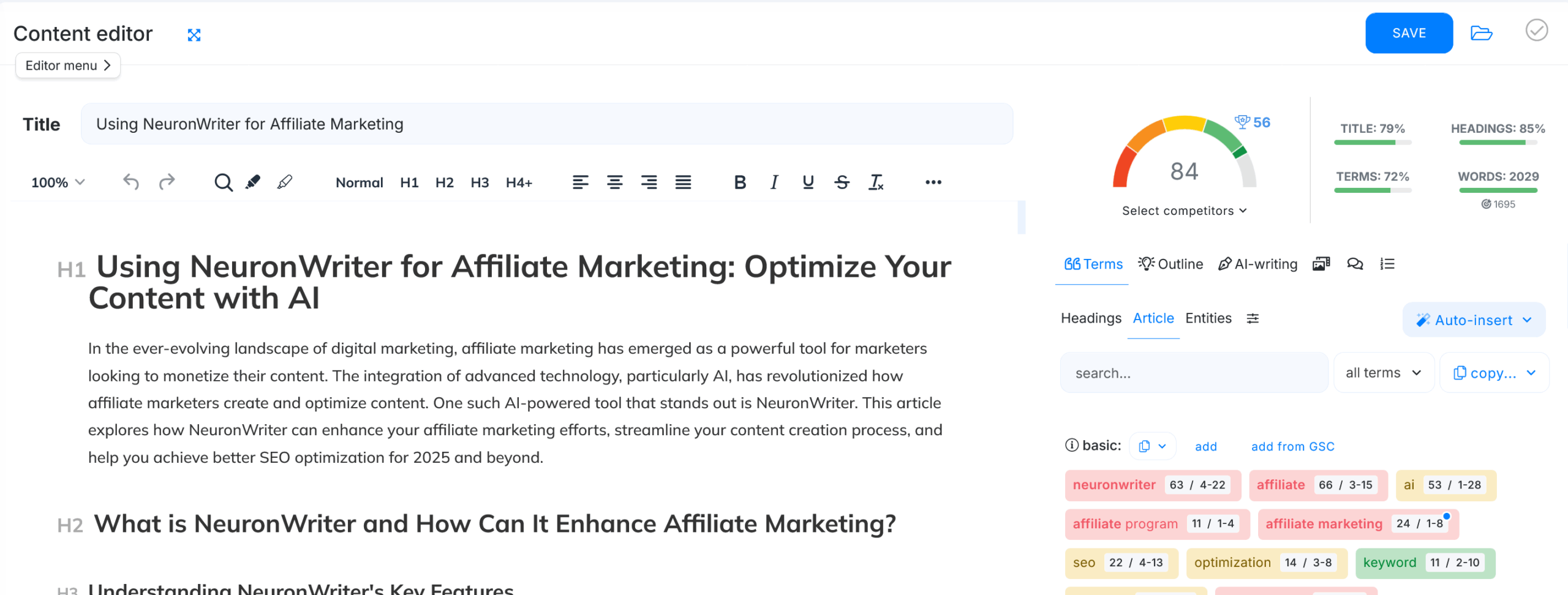This screenshot has height=595, width=1568.
Task: Open the folder icon next to Save
Action: click(1481, 33)
